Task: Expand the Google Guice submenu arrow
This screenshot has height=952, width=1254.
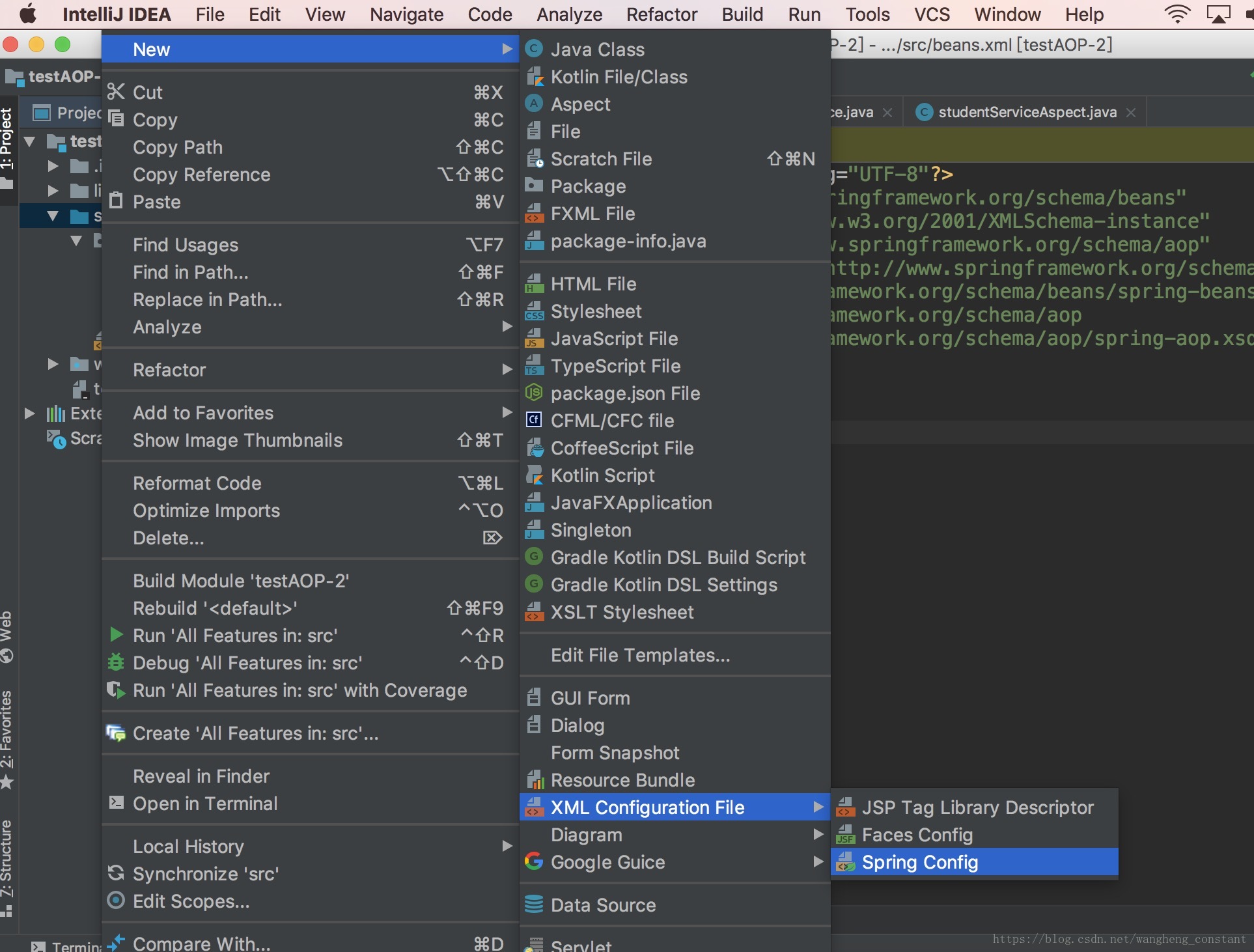Action: [x=819, y=862]
